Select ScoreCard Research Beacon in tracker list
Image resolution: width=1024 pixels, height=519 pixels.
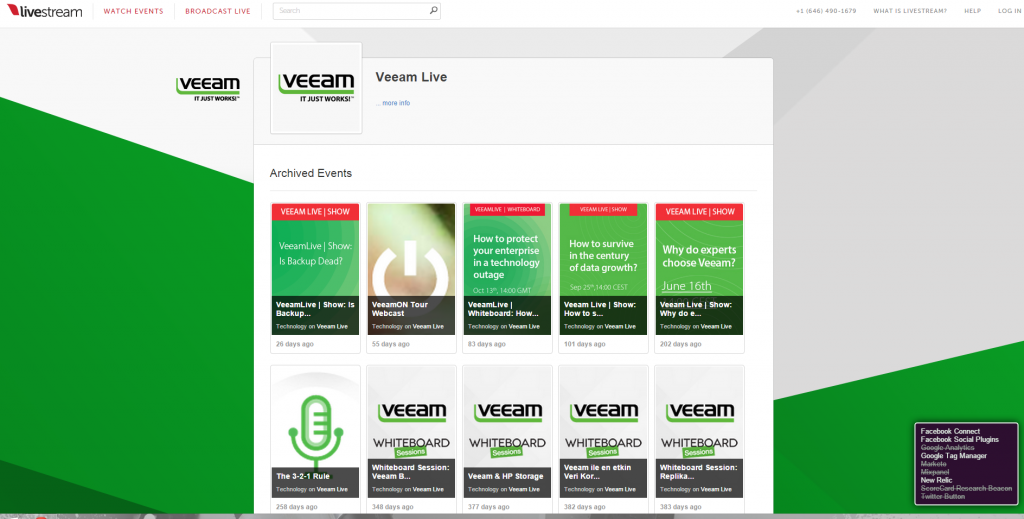coord(966,488)
